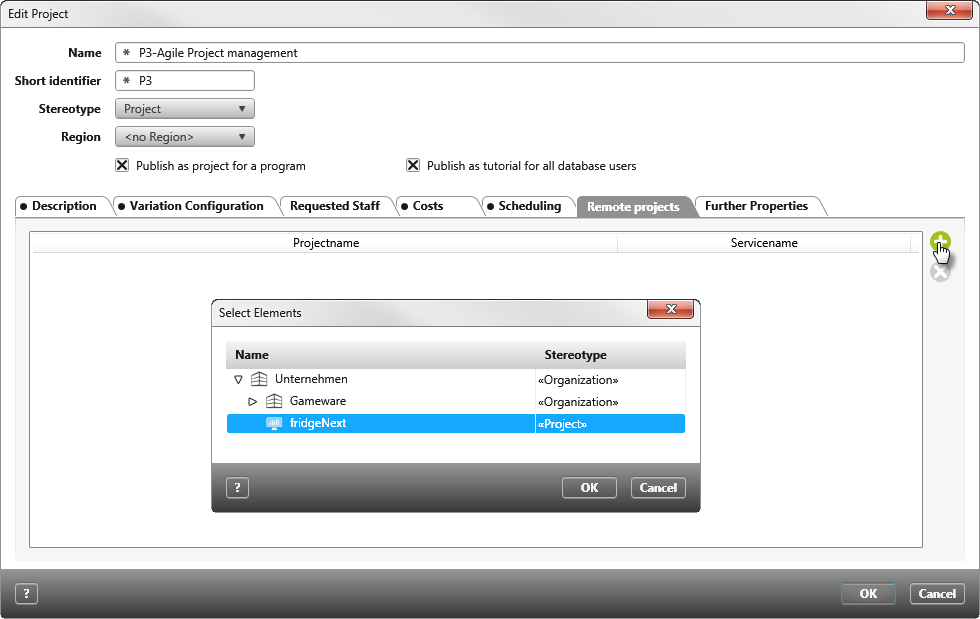Click the project Name input field
This screenshot has width=980, height=619.
click(x=539, y=53)
